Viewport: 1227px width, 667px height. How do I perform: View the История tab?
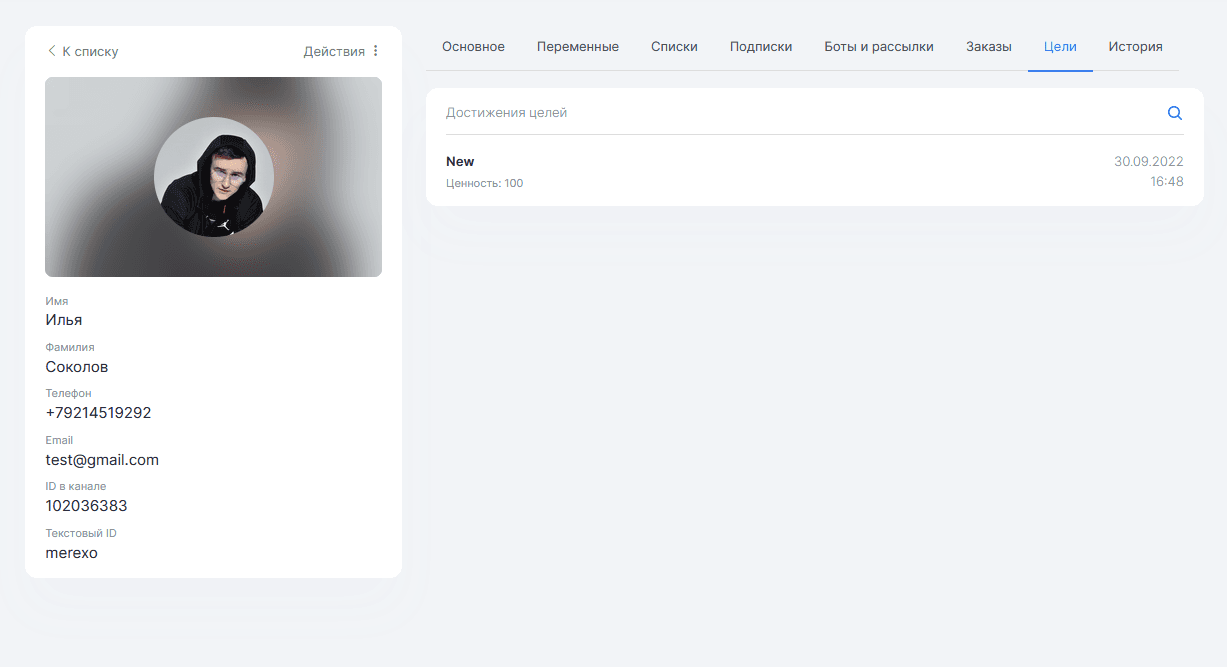click(x=1135, y=47)
